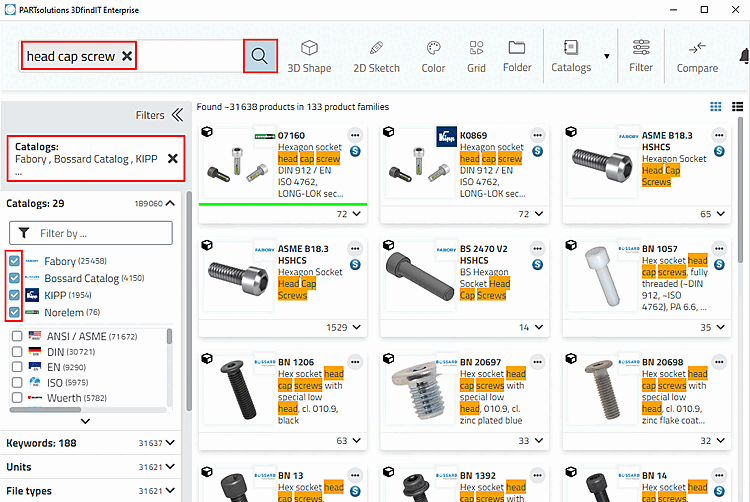The image size is (750, 502).
Task: Click the blue S badge on BS 2470 V2
Action: [x=537, y=264]
